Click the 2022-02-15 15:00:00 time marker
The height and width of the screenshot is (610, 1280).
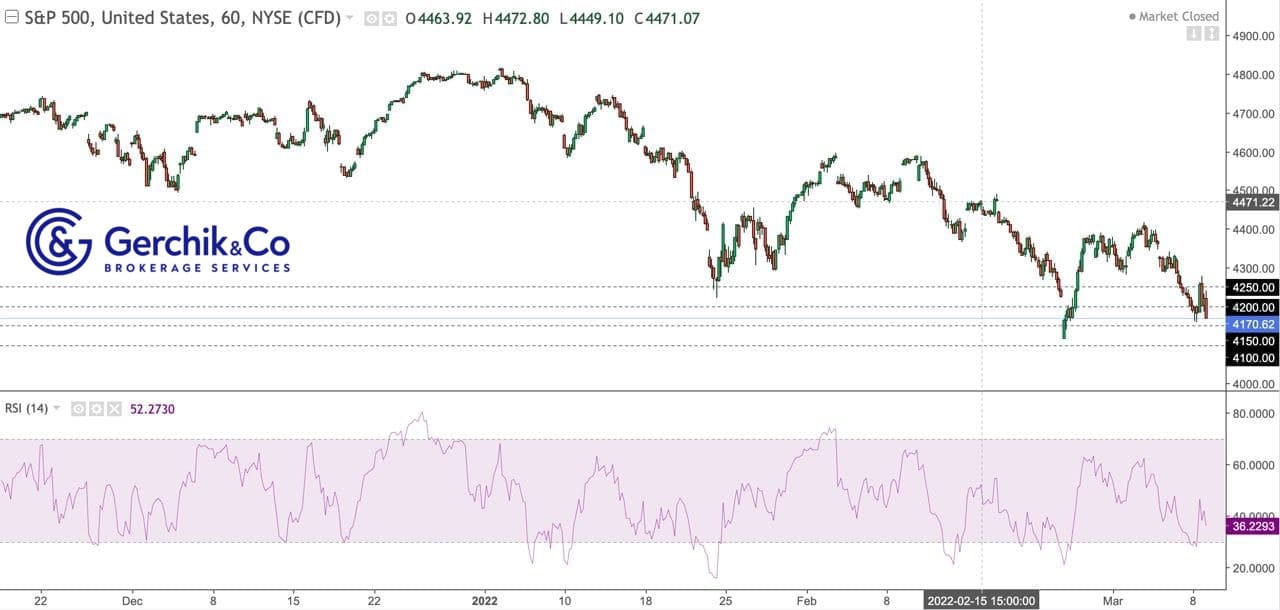pyautogui.click(x=982, y=601)
